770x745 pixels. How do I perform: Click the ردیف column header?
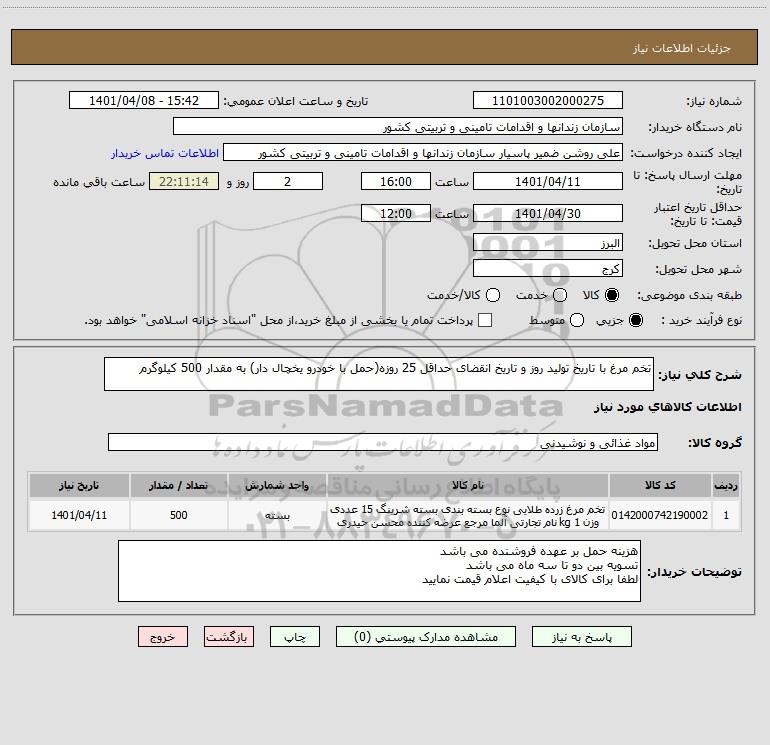click(x=726, y=485)
